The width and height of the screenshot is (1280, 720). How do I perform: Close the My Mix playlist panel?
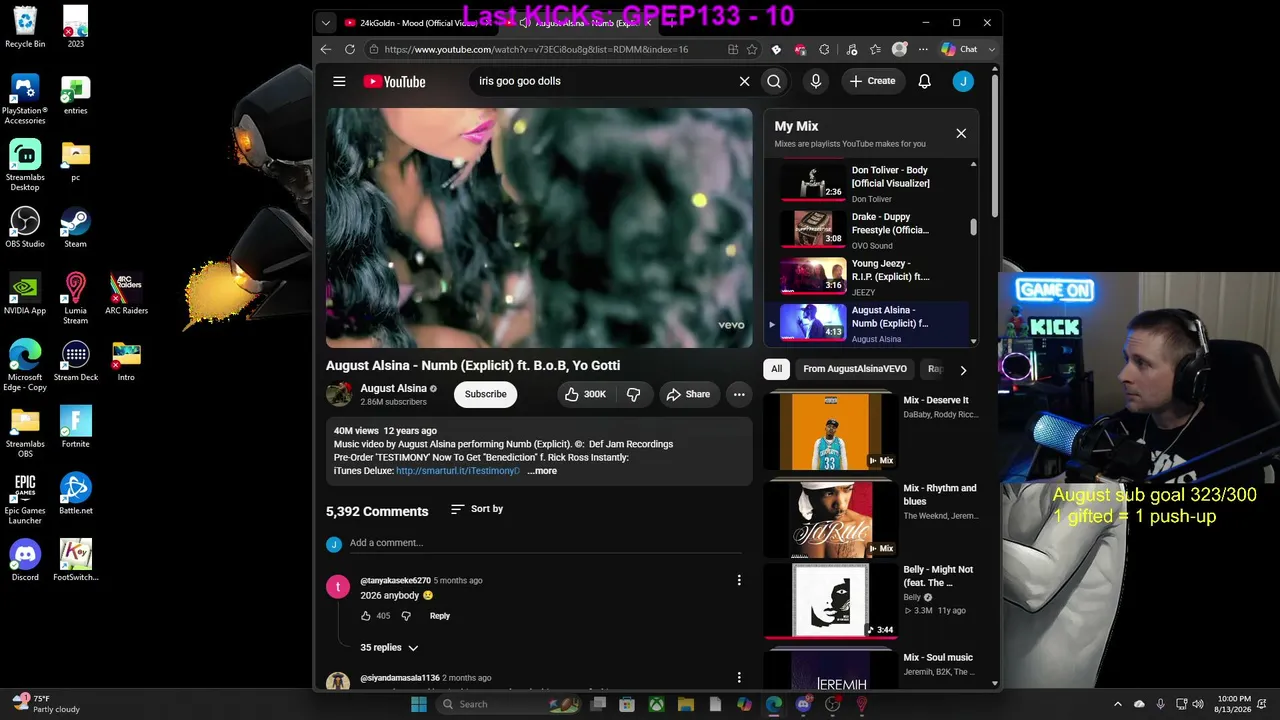[961, 133]
